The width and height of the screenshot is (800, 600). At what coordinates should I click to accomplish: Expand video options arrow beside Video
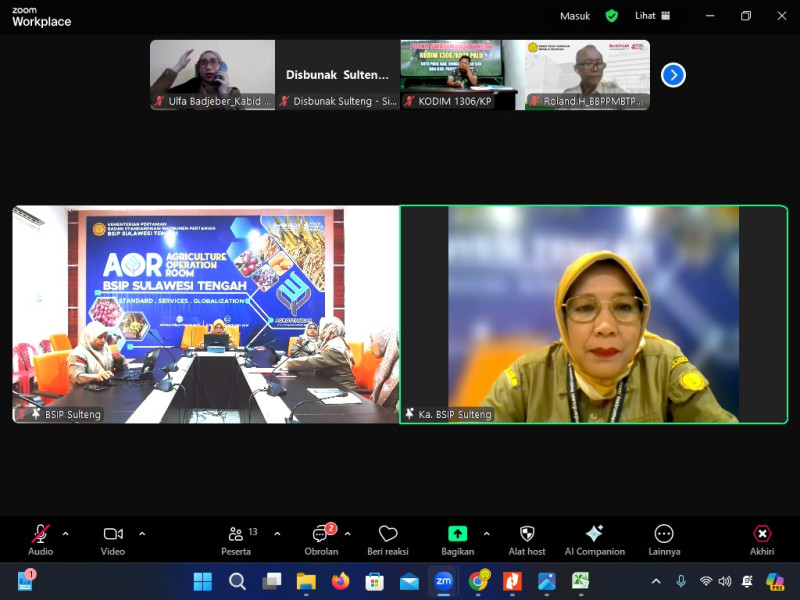142,534
